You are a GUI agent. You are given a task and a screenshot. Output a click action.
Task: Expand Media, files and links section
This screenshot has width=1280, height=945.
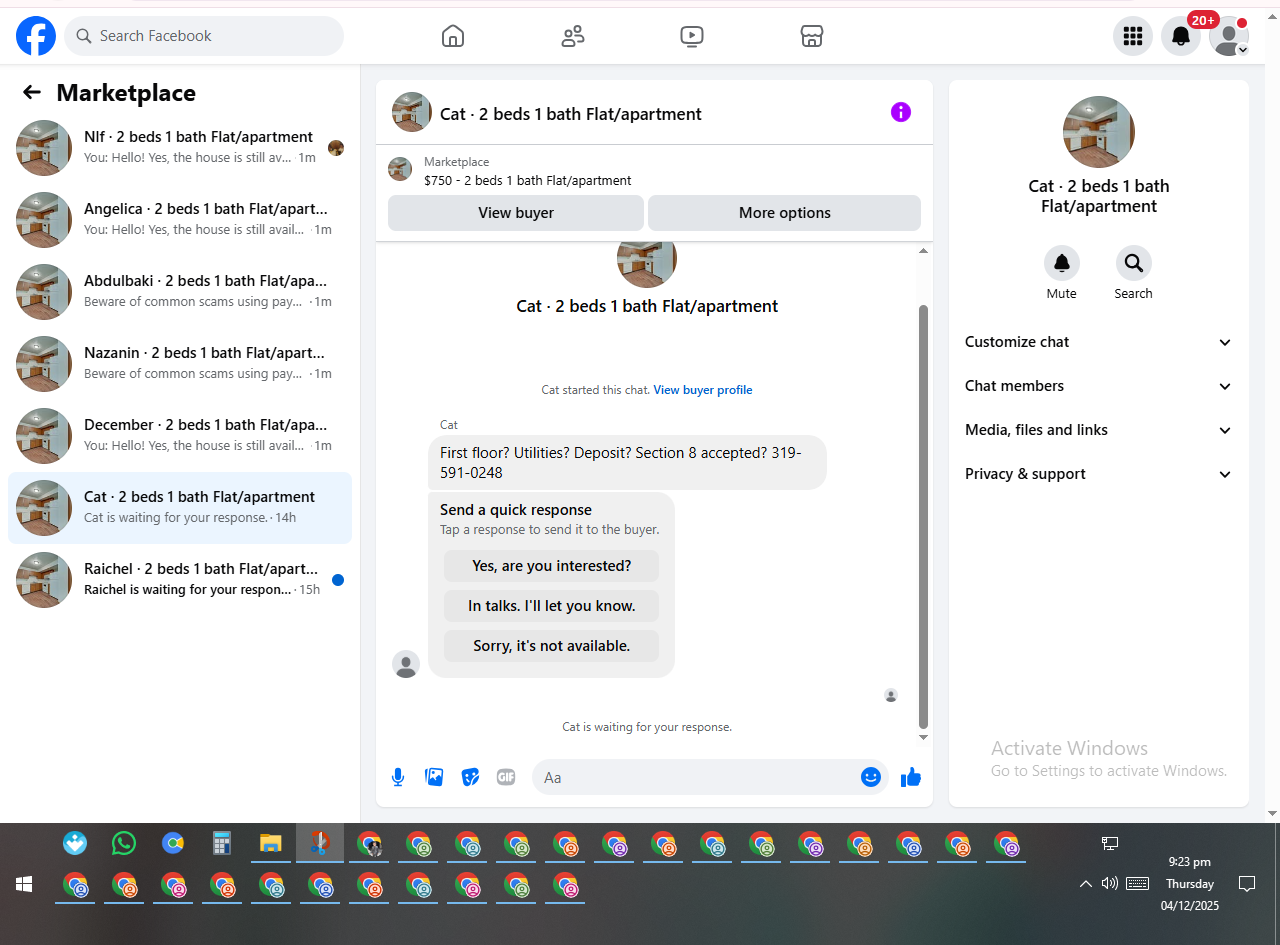click(1099, 430)
